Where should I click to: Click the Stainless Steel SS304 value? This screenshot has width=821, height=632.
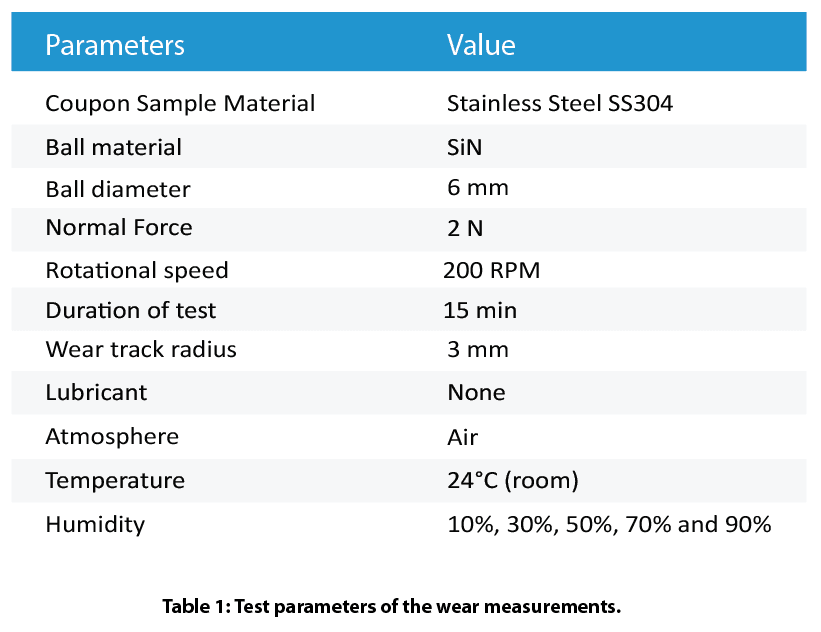[x=559, y=103]
